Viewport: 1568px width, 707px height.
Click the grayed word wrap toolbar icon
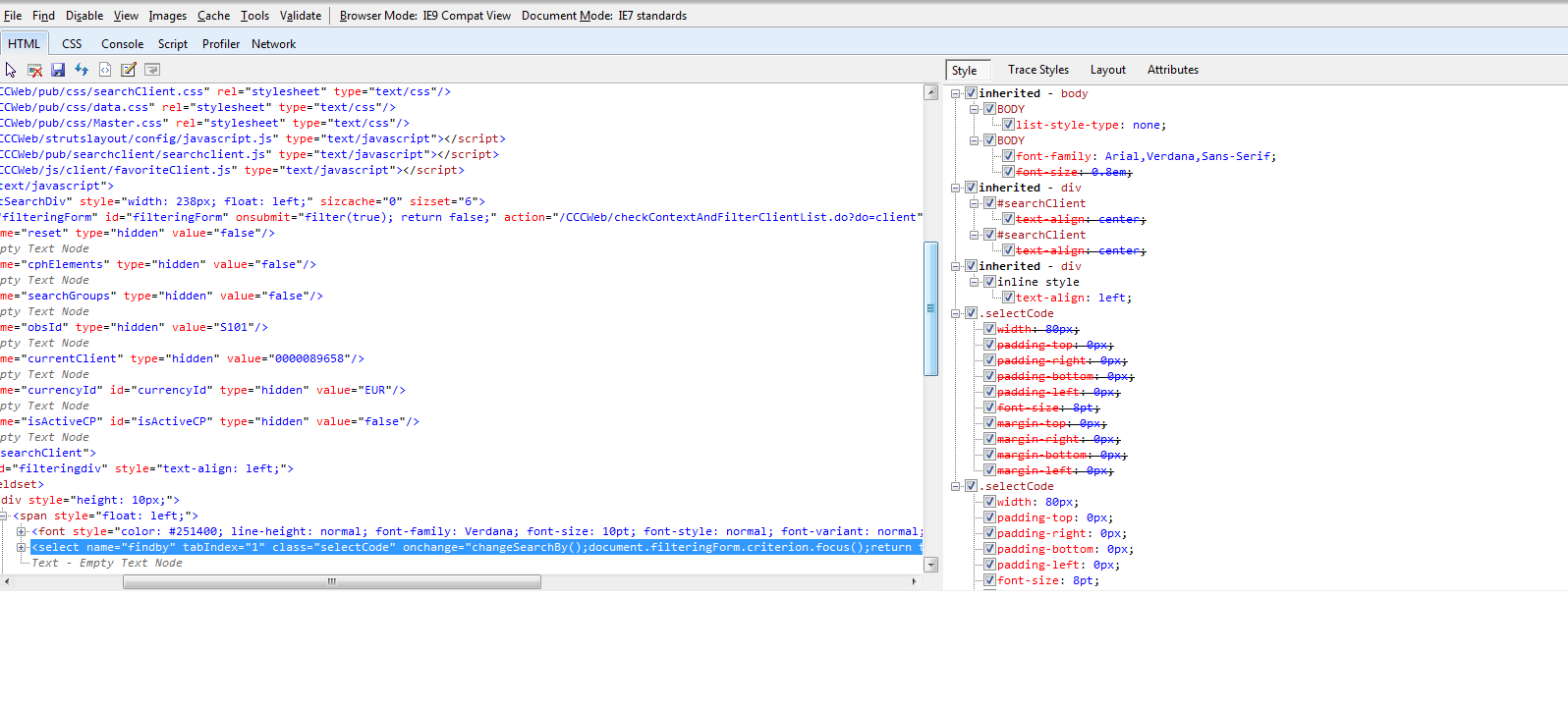[x=152, y=70]
